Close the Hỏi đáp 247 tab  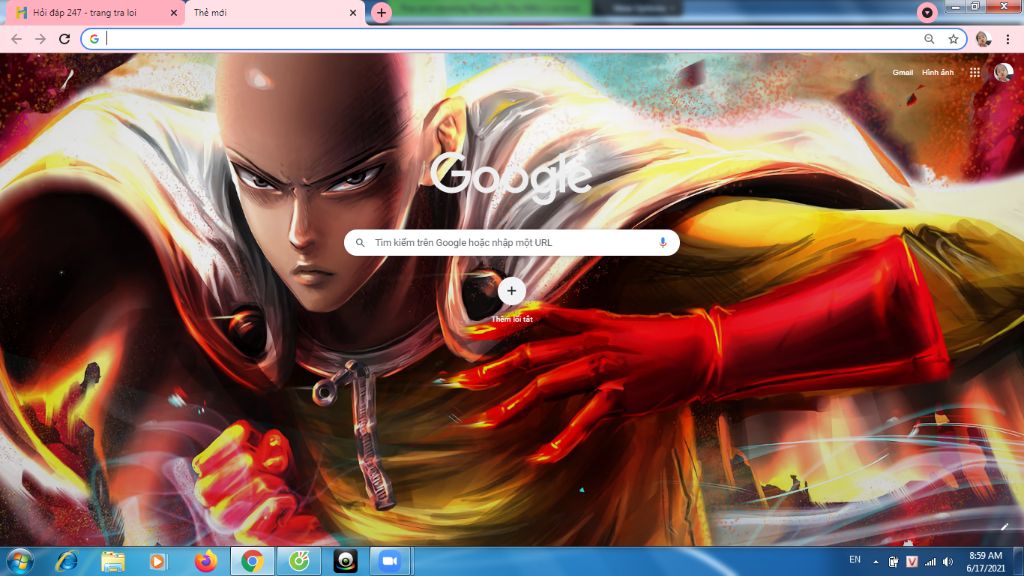point(174,12)
